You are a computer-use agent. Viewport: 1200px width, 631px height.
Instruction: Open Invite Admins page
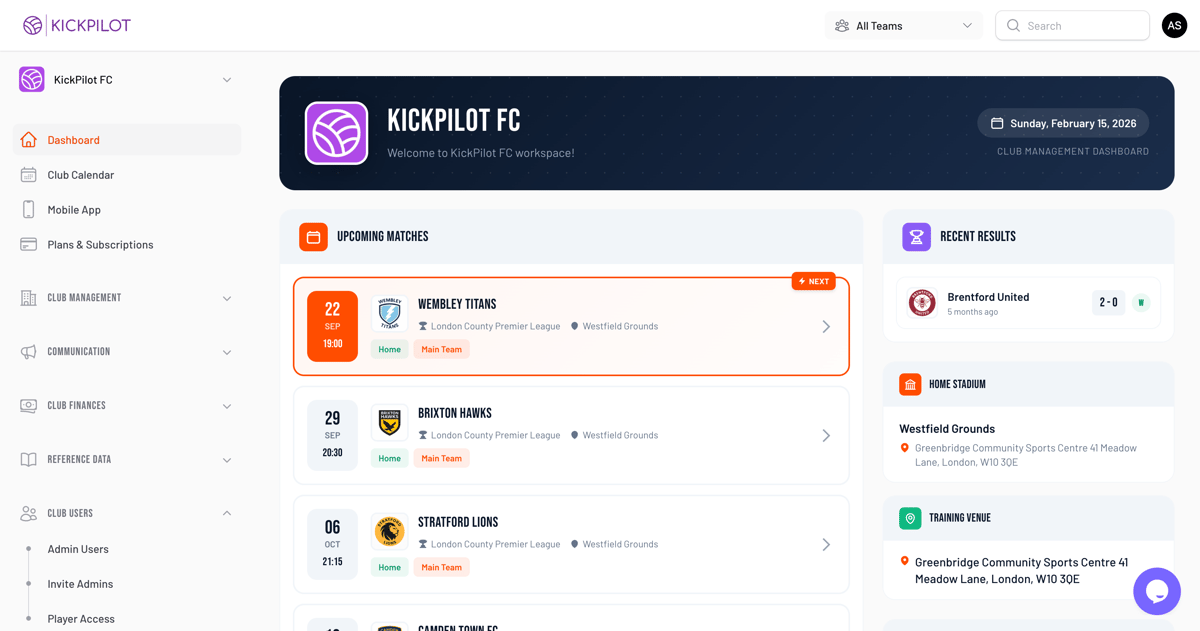79,584
